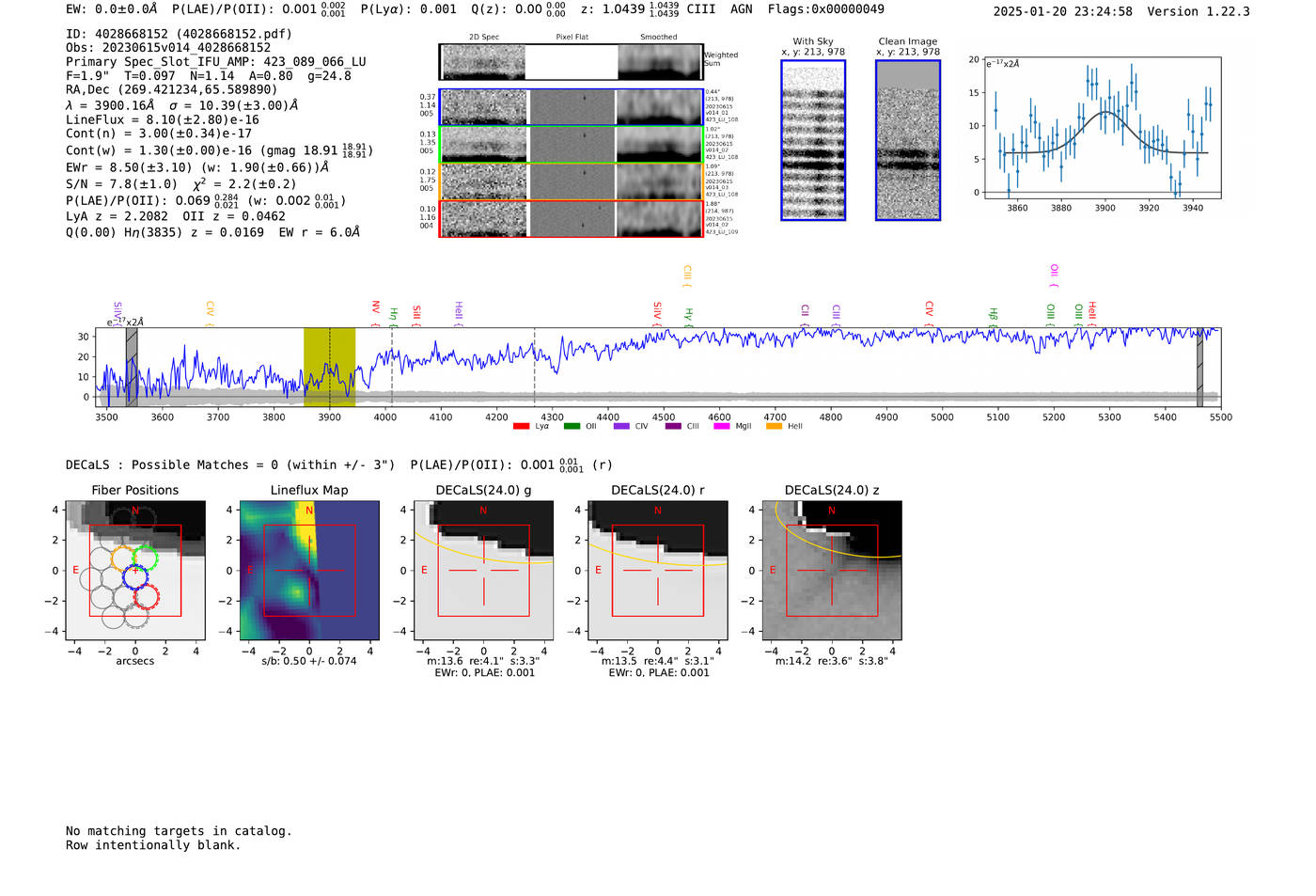Image resolution: width=1316 pixels, height=896 pixels.
Task: Click the blue fiber circle in Fiber Positions
Action: [x=135, y=576]
